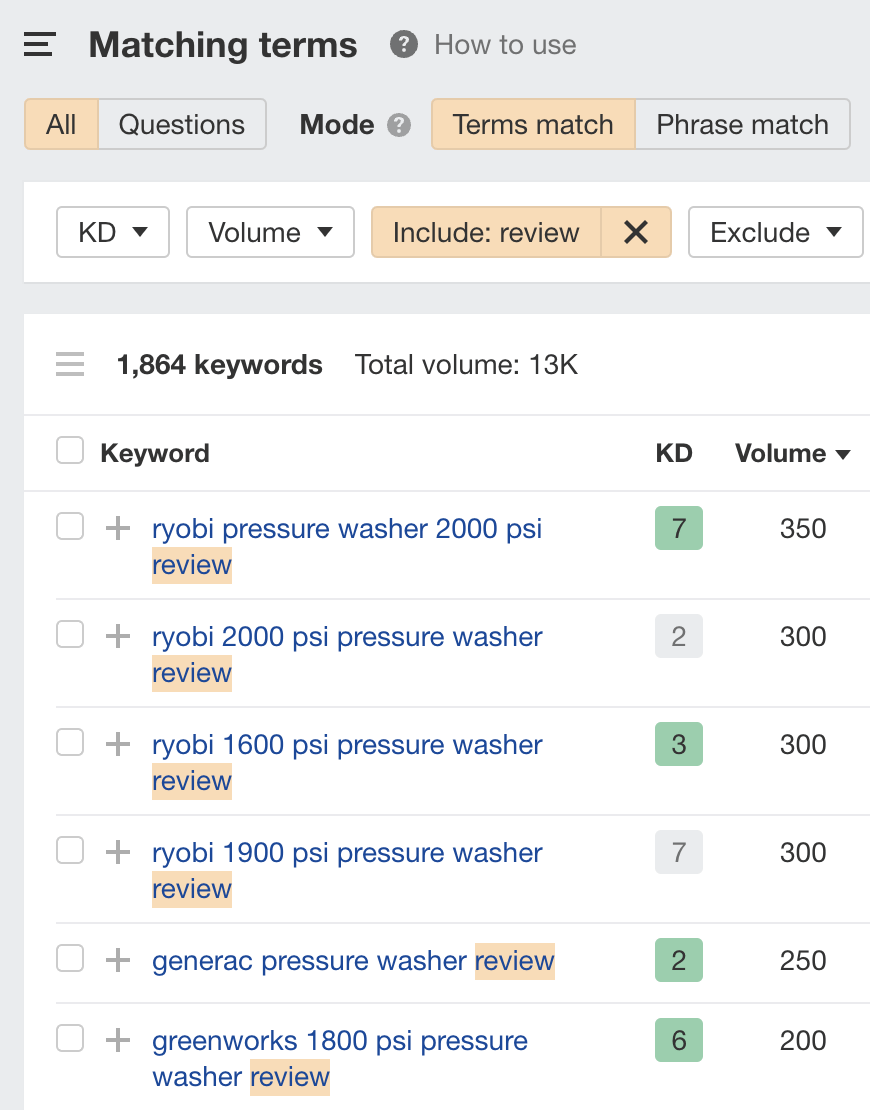Open the KD filter dropdown
This screenshot has height=1110, width=870.
112,231
